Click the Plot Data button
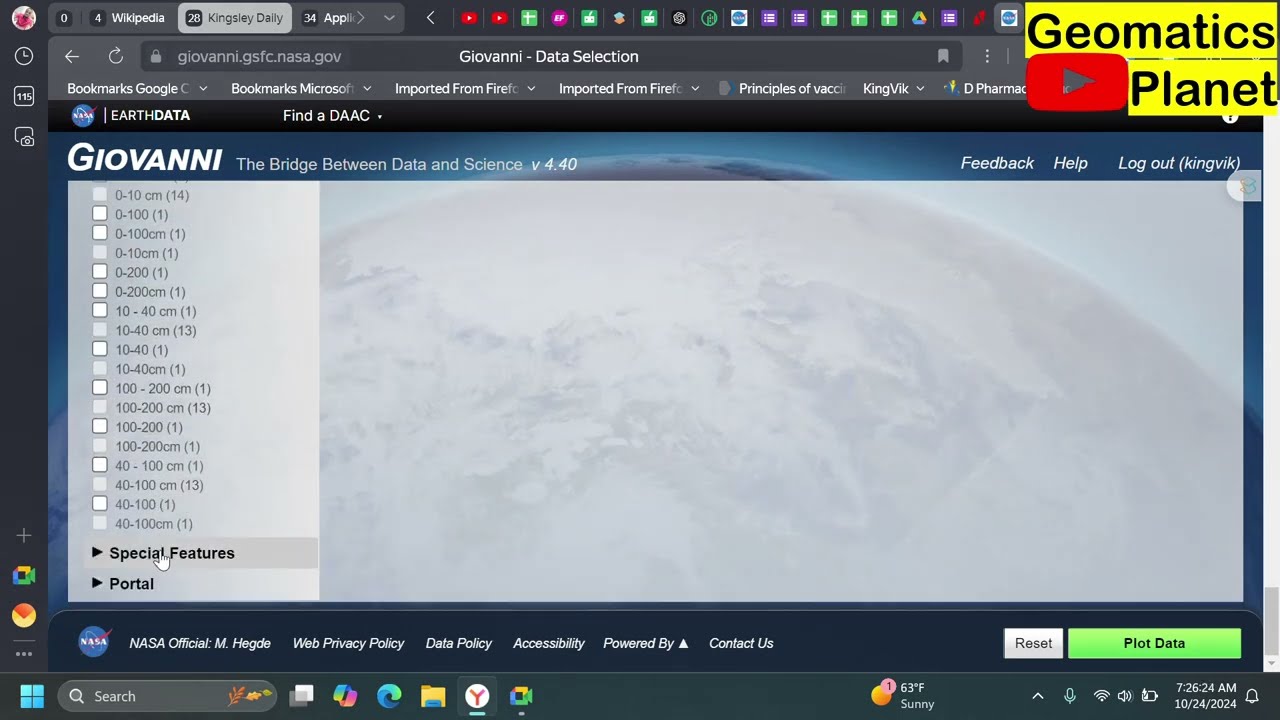Image resolution: width=1280 pixels, height=720 pixels. coord(1154,643)
